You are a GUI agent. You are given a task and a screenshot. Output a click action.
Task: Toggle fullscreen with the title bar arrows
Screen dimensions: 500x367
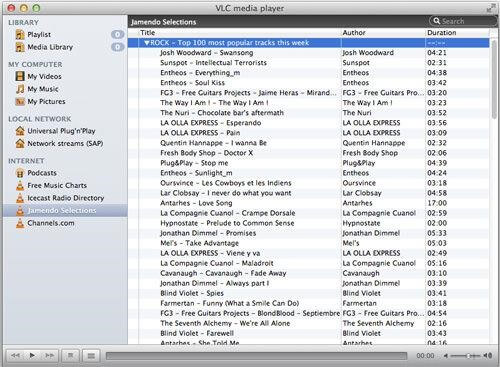(x=491, y=8)
